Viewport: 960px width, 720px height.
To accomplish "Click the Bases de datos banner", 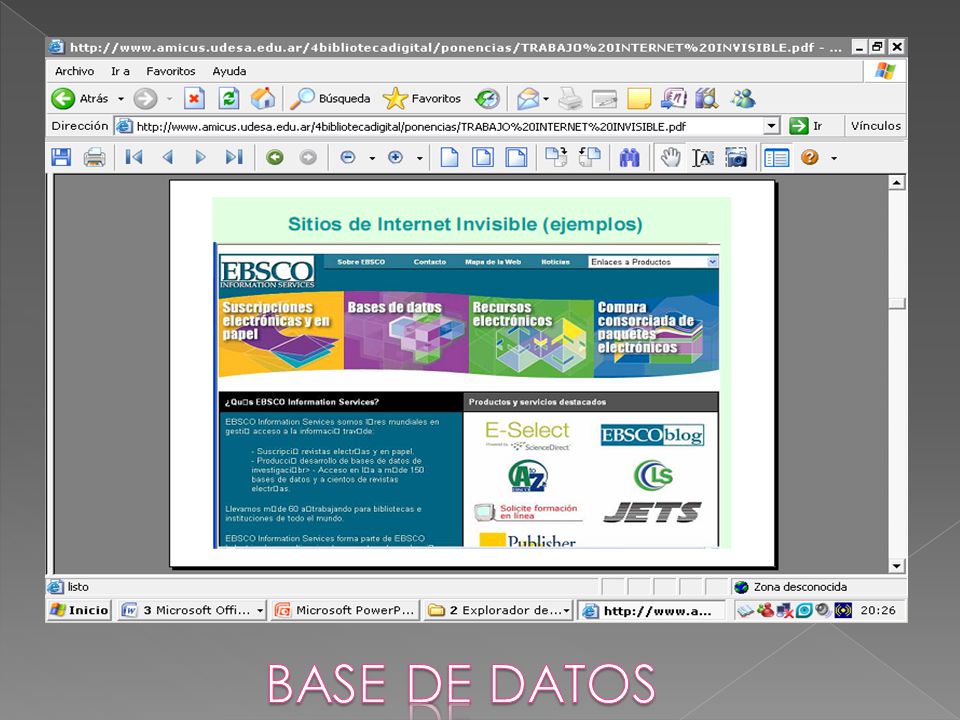I will (x=406, y=332).
